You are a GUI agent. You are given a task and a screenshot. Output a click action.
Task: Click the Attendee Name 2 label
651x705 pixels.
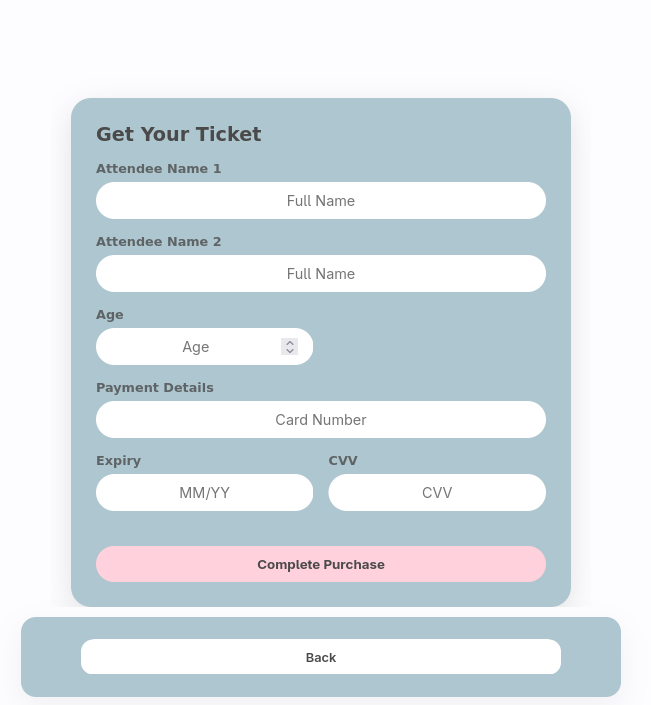coord(158,242)
